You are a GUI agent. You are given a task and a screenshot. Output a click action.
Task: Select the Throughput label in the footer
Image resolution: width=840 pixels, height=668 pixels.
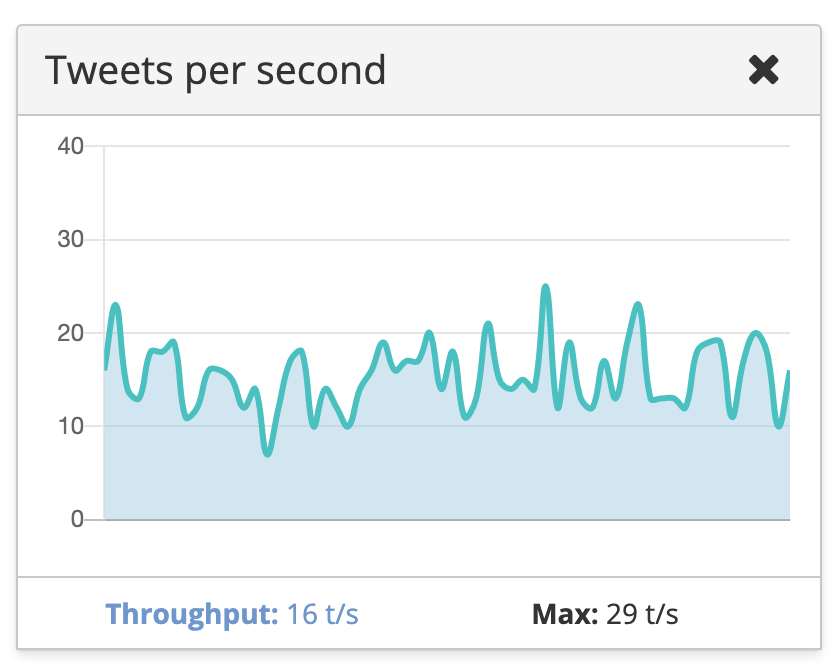click(191, 613)
